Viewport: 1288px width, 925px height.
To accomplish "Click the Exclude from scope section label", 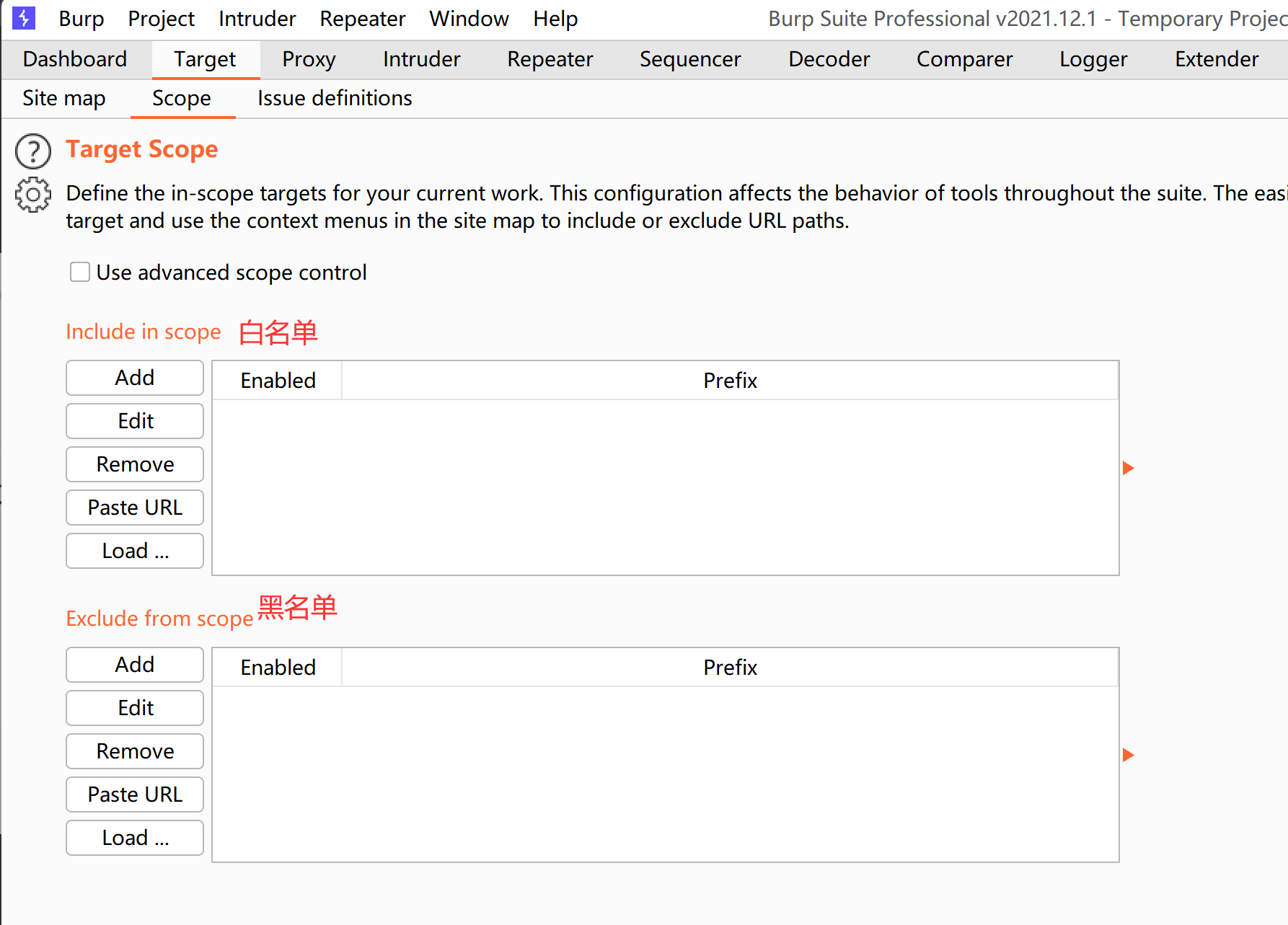I will (159, 619).
